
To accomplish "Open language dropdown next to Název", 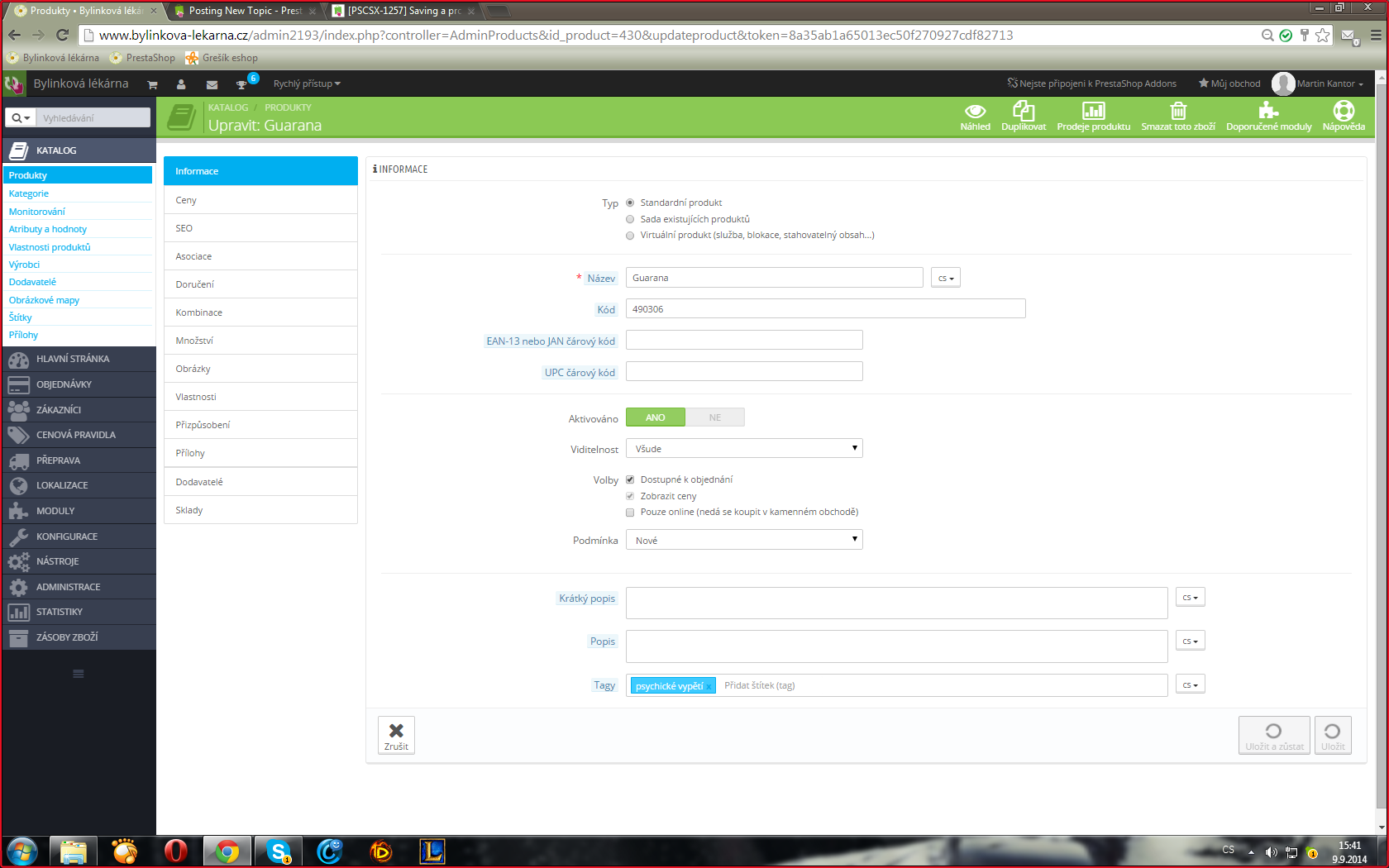I will 946,278.
